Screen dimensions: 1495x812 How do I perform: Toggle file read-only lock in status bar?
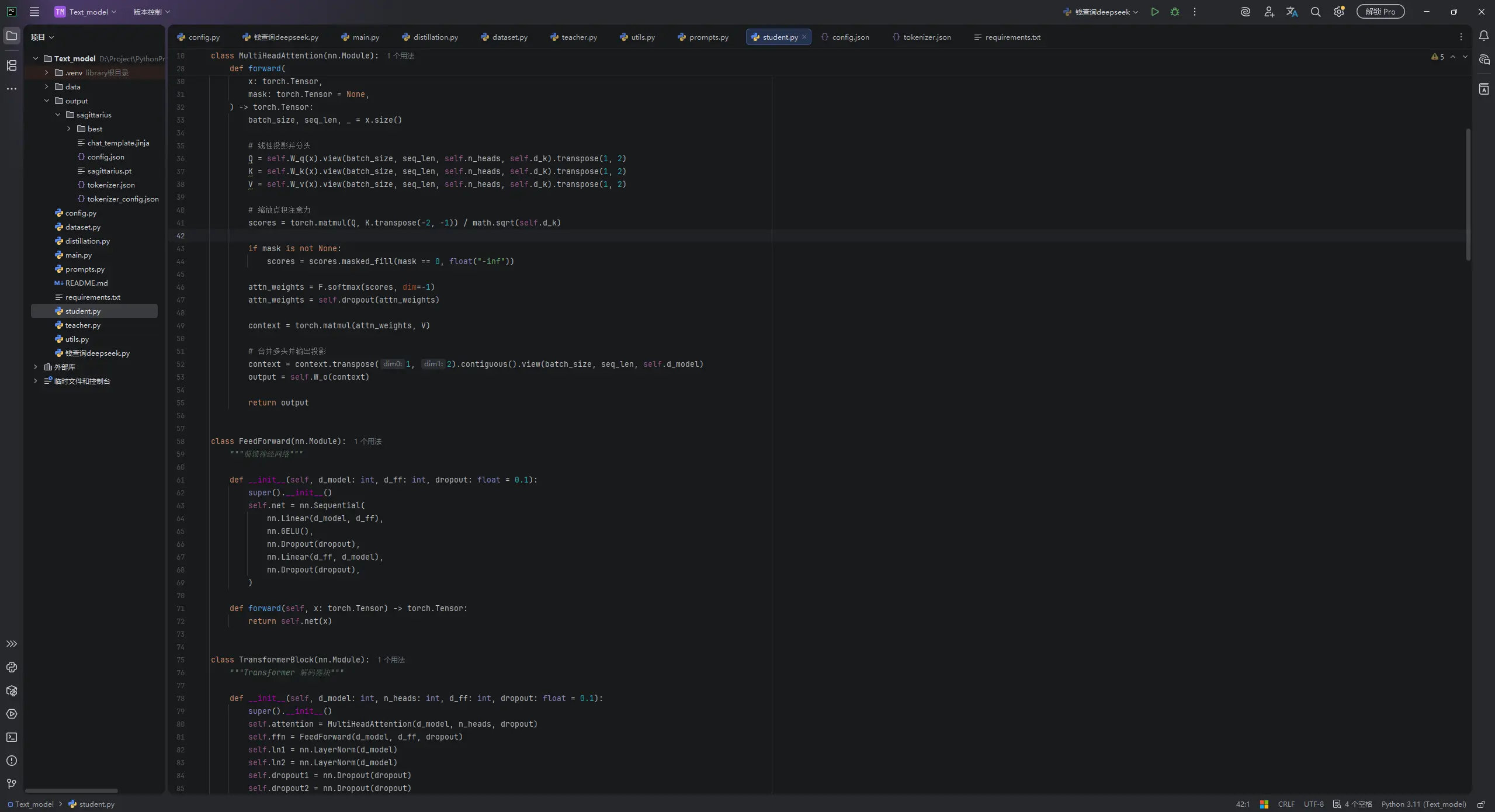click(1481, 804)
